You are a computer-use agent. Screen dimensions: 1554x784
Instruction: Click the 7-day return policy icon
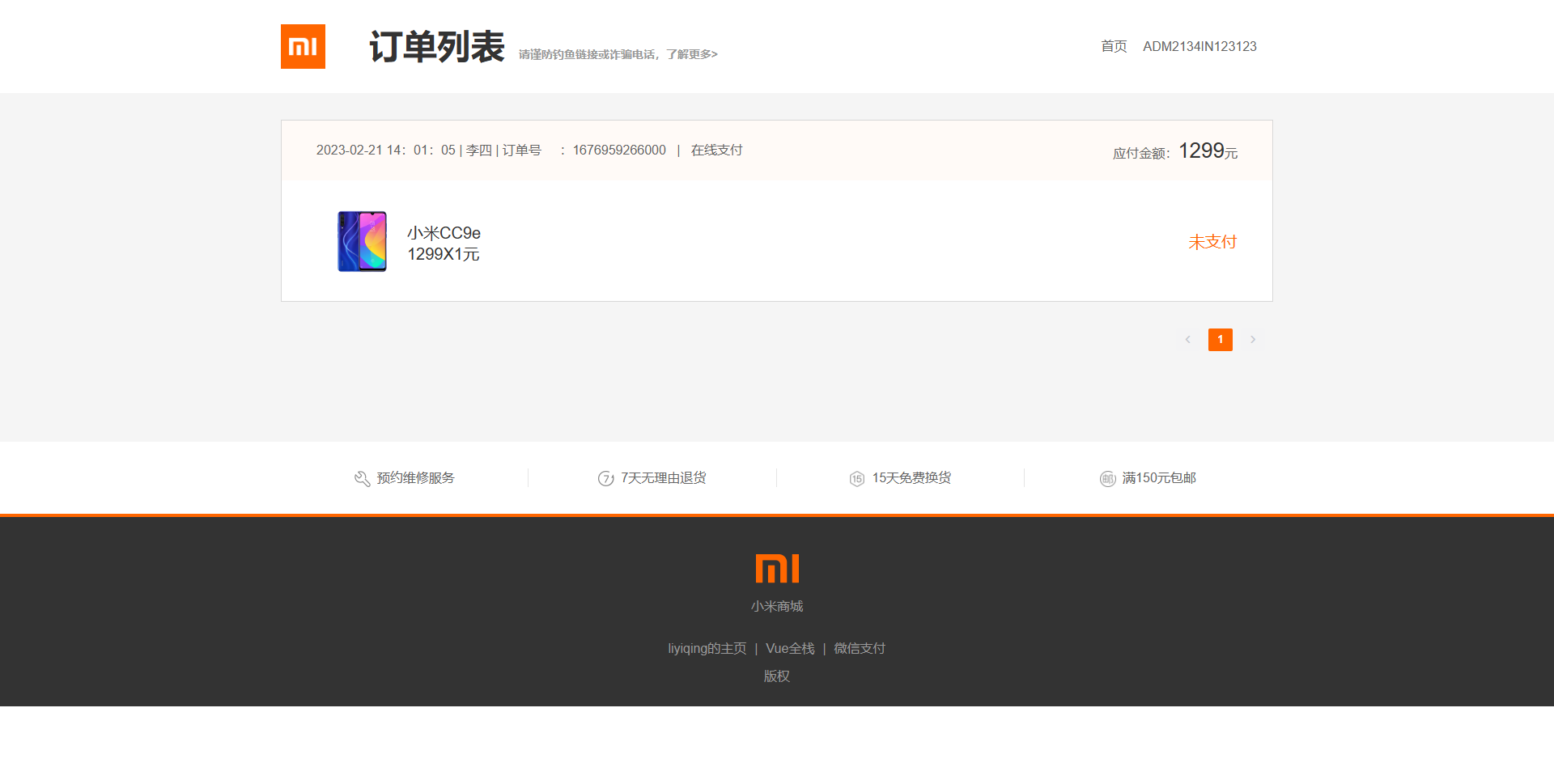pos(606,478)
